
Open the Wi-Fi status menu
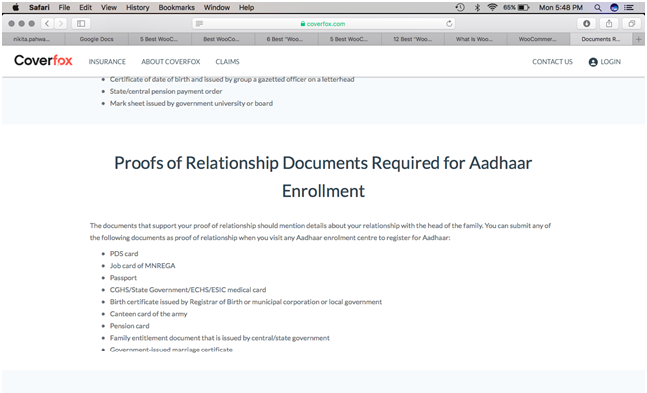tap(492, 7)
